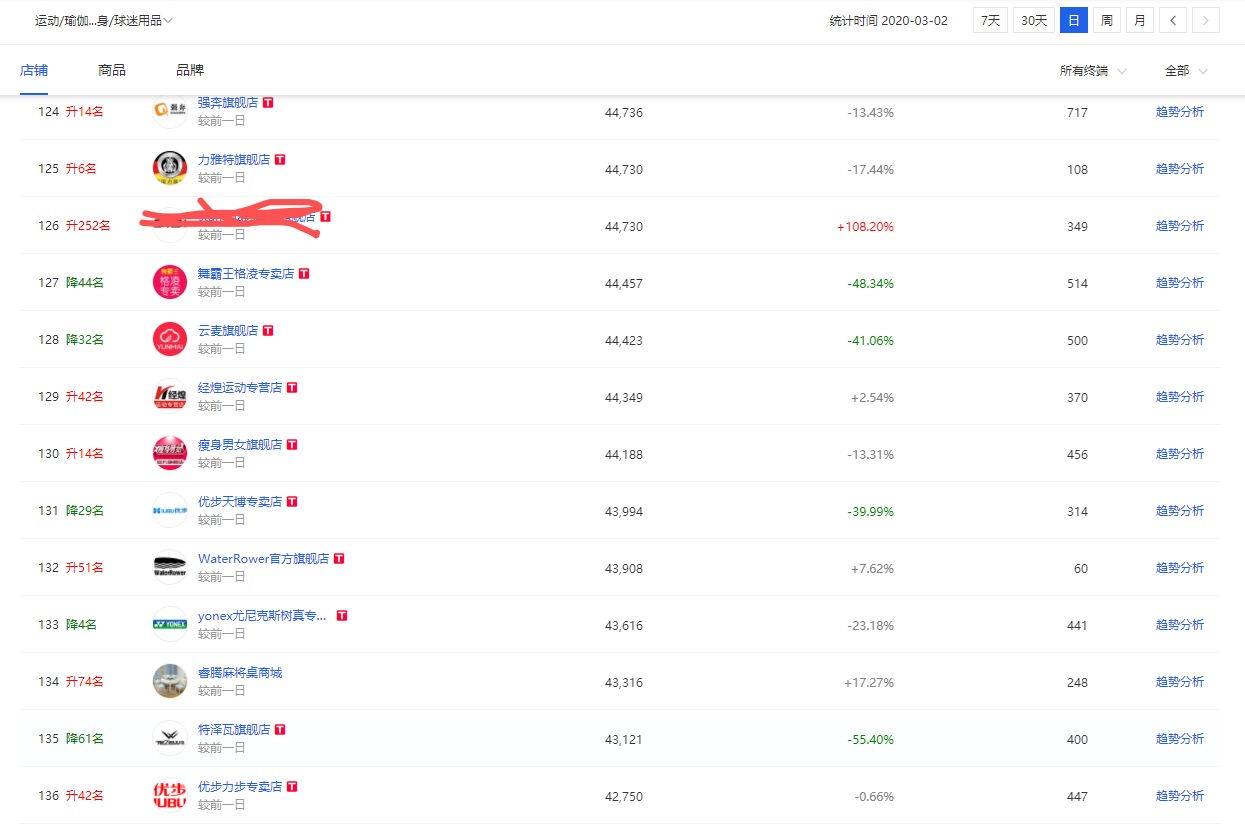Open the 全部 filter dropdown
Viewport: 1245px width, 831px height.
click(1185, 71)
